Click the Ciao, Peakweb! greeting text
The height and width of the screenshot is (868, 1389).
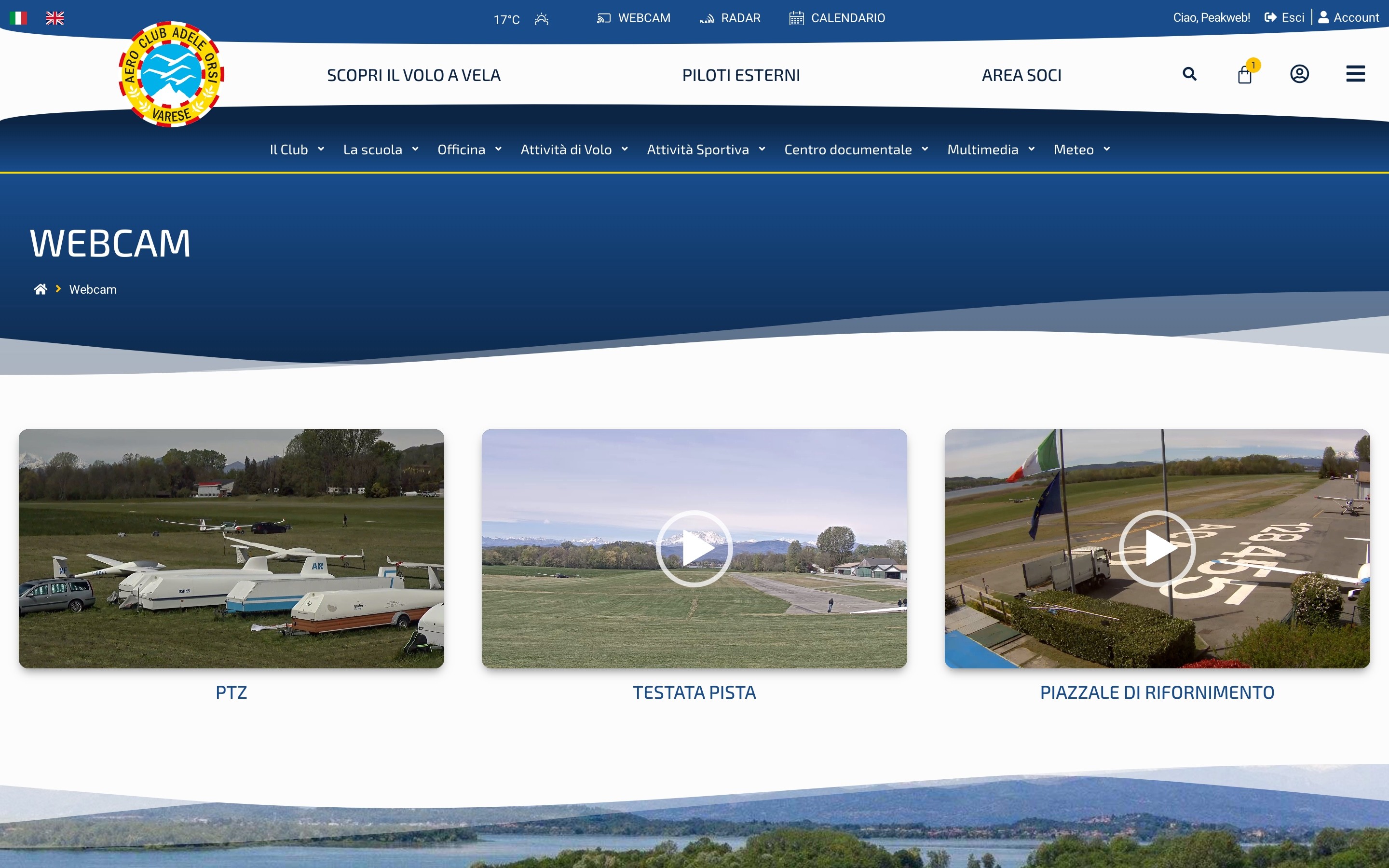[1211, 18]
